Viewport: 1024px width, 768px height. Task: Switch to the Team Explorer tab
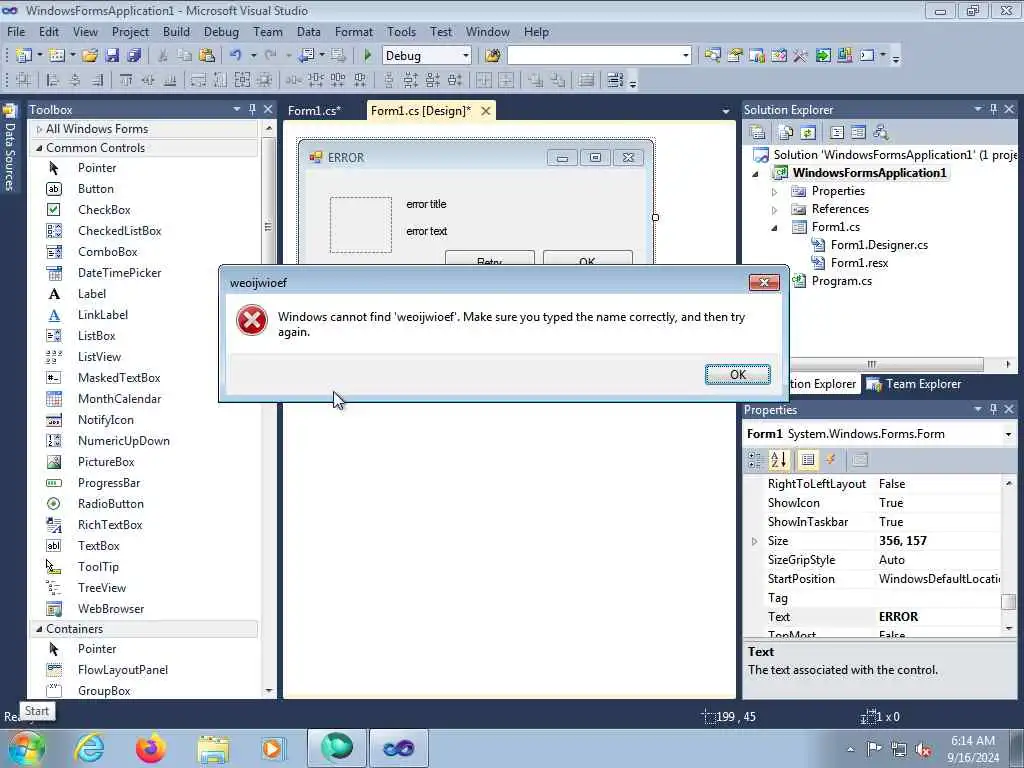[914, 384]
